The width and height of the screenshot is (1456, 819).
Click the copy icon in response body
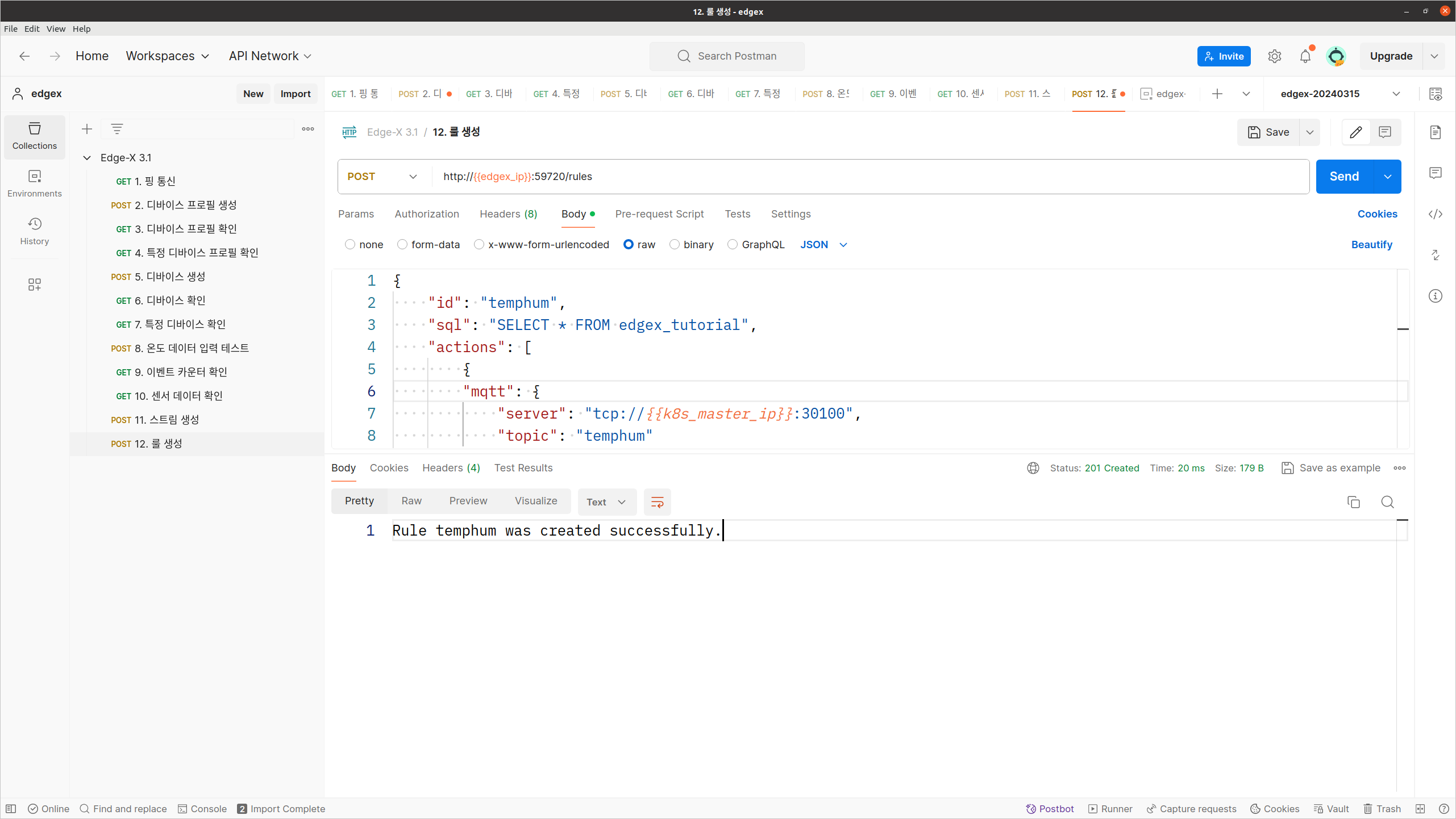[1354, 501]
